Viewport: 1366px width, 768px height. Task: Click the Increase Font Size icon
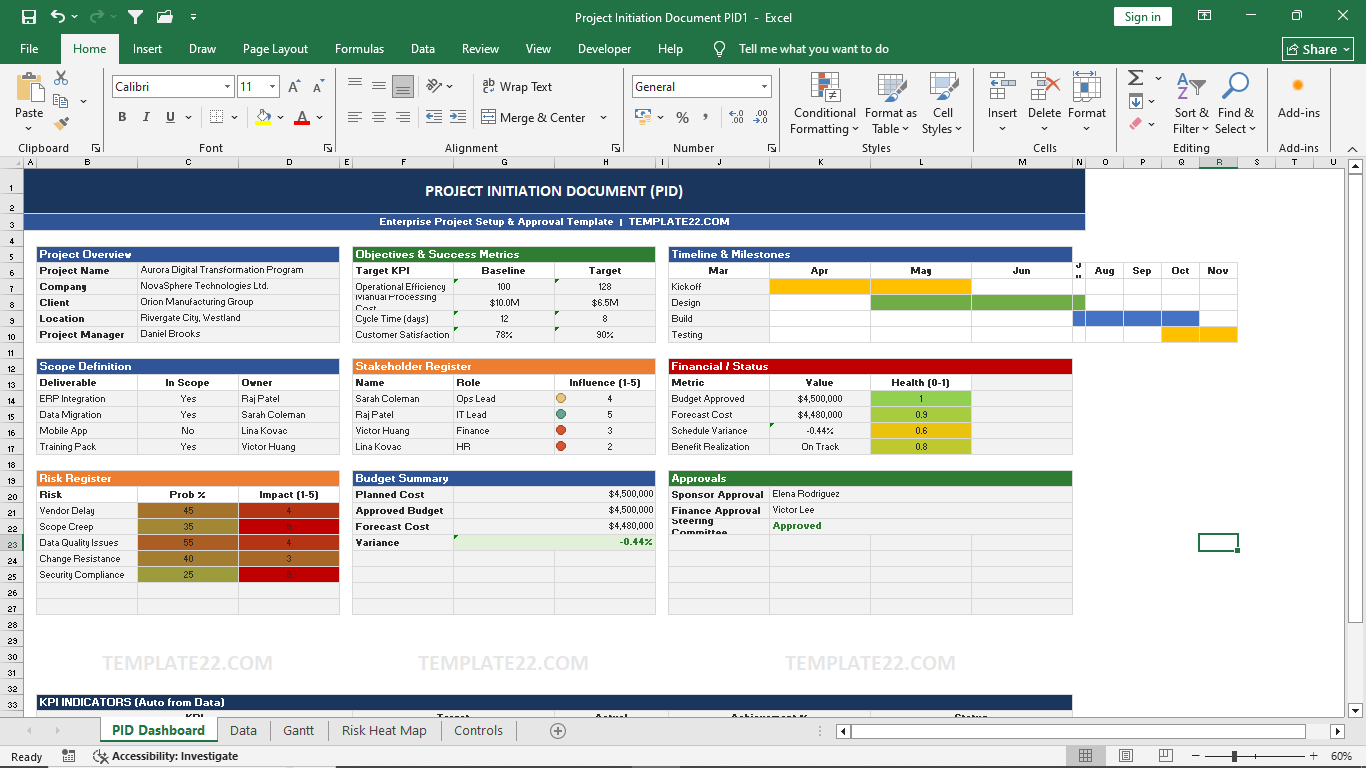click(294, 87)
